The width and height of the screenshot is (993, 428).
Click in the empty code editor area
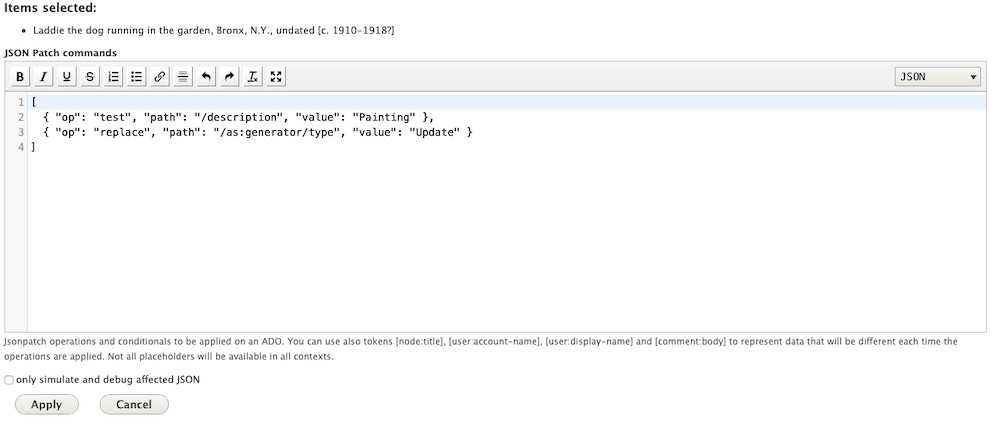[500, 240]
